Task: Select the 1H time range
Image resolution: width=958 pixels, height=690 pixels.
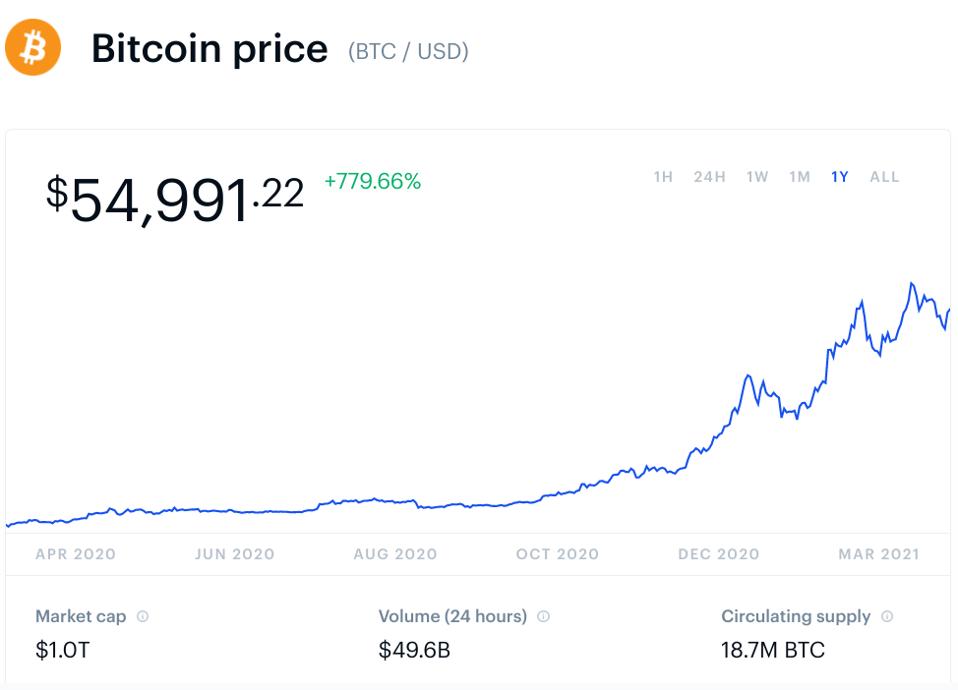Action: 661,174
